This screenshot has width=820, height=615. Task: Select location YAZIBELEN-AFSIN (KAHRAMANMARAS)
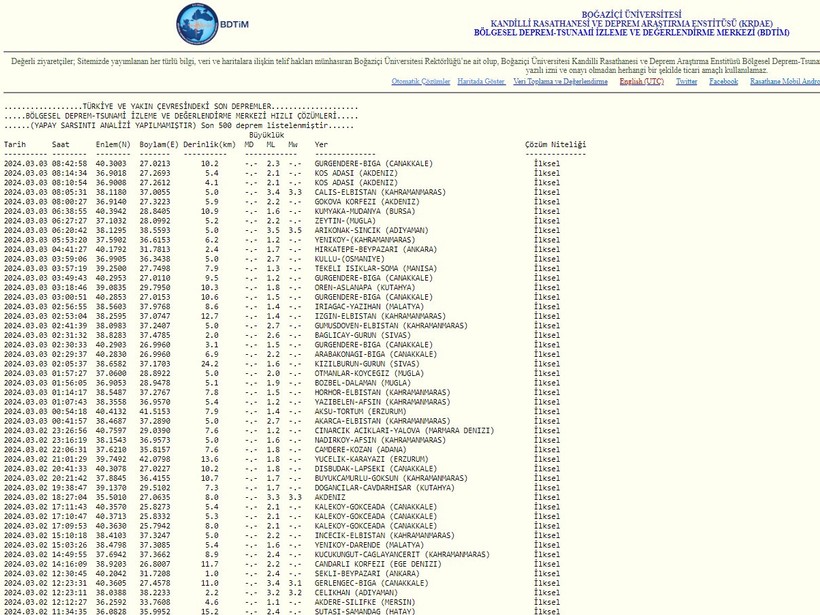(x=382, y=402)
